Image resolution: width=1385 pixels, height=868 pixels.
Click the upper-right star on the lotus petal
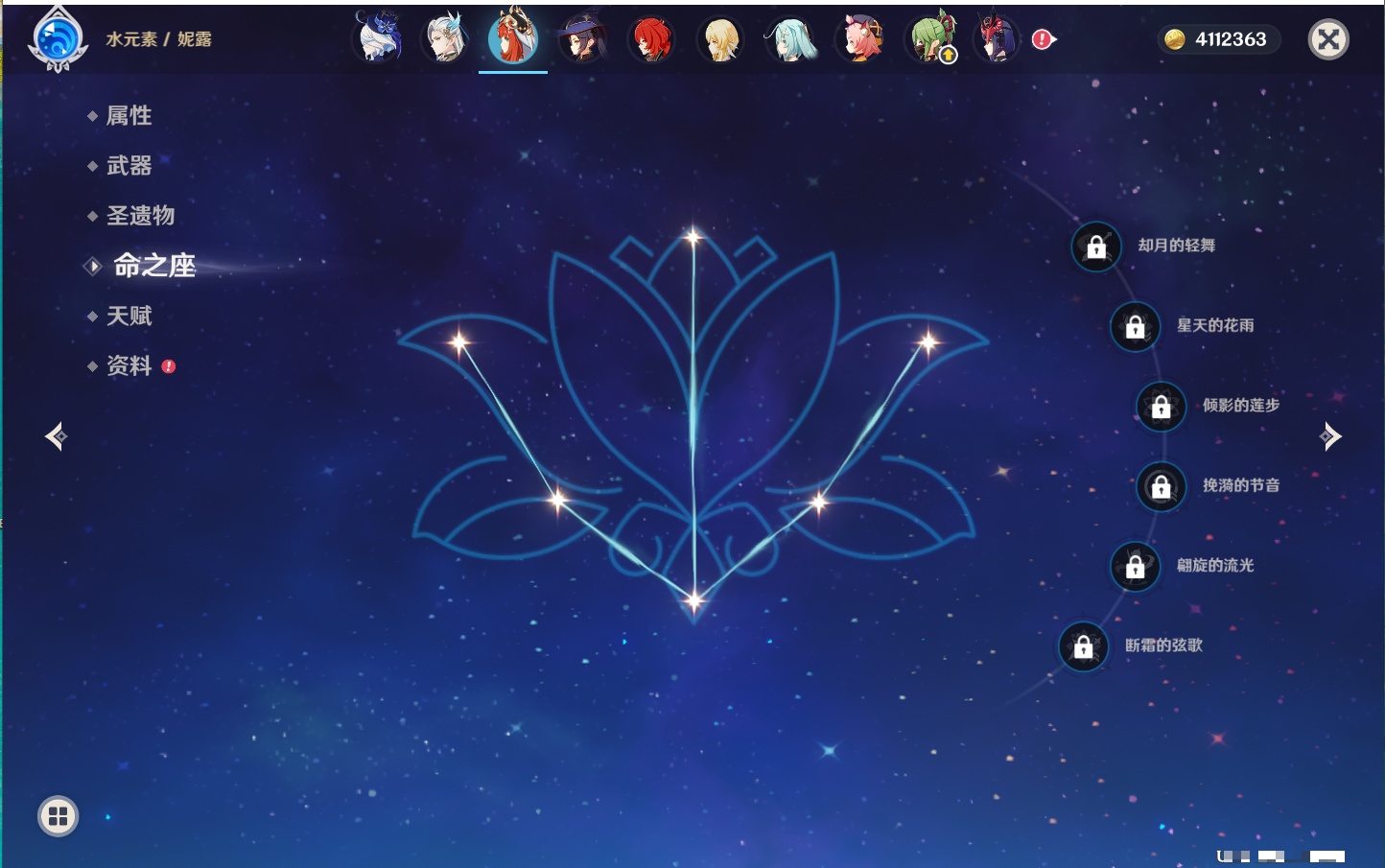pyautogui.click(x=927, y=341)
